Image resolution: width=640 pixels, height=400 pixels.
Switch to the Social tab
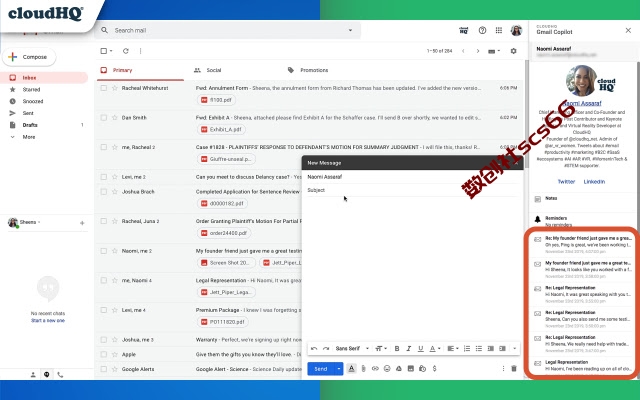213,70
